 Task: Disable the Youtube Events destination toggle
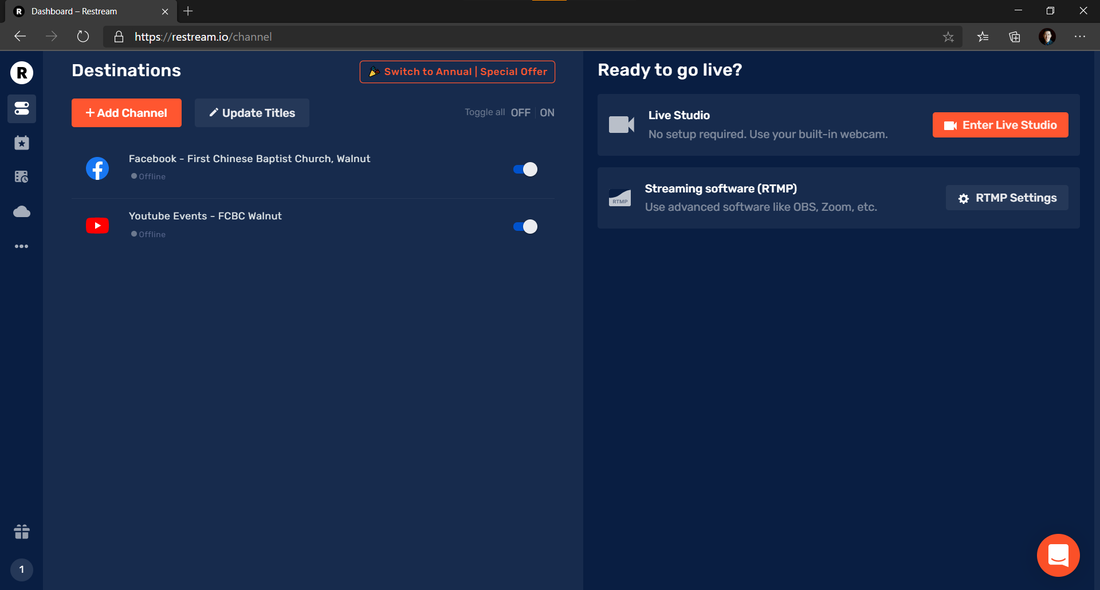[525, 227]
